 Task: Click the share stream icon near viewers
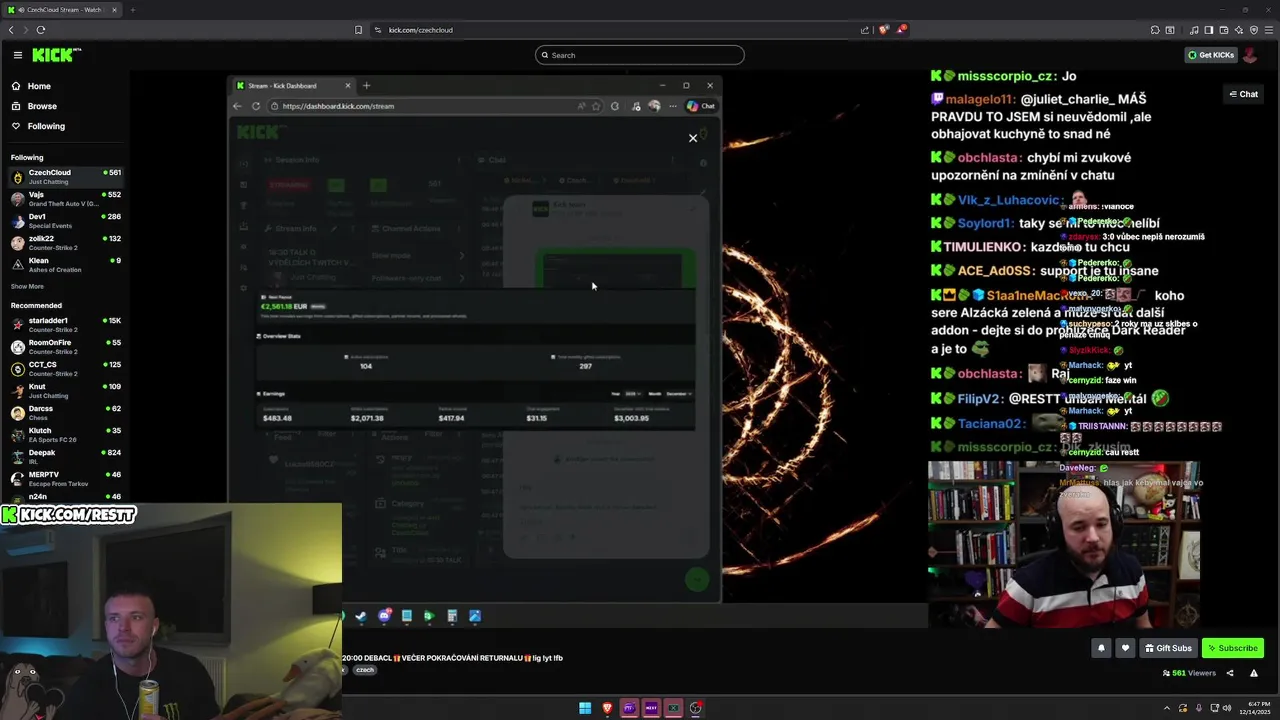pyautogui.click(x=1230, y=673)
